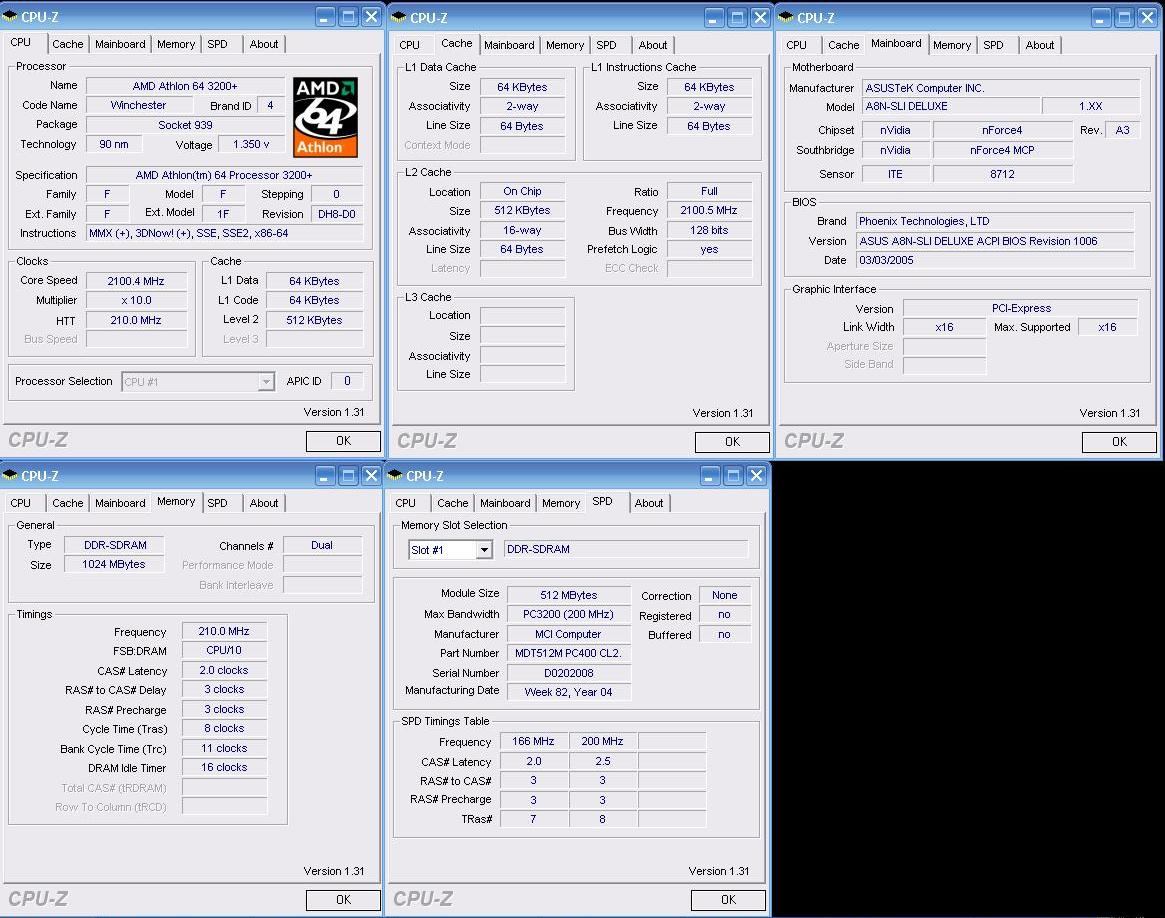The image size is (1165, 918).
Task: Click OK in the Cache tab window
Action: 732,442
